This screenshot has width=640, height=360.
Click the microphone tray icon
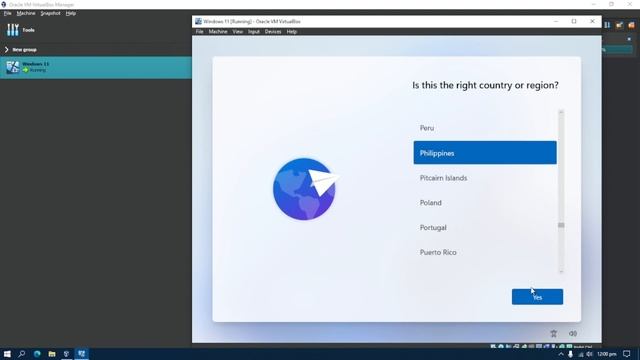570,354
